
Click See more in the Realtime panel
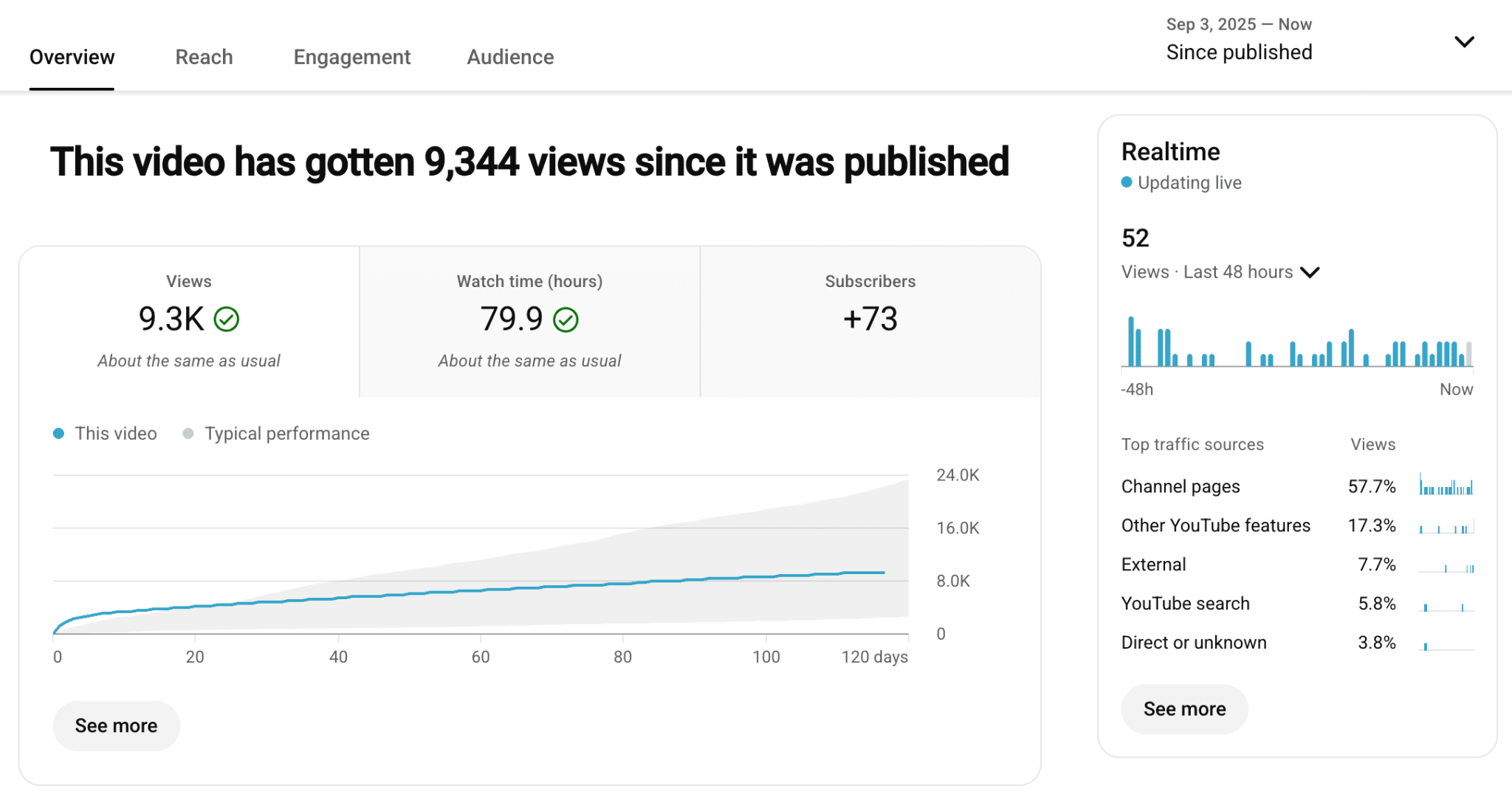click(1184, 709)
